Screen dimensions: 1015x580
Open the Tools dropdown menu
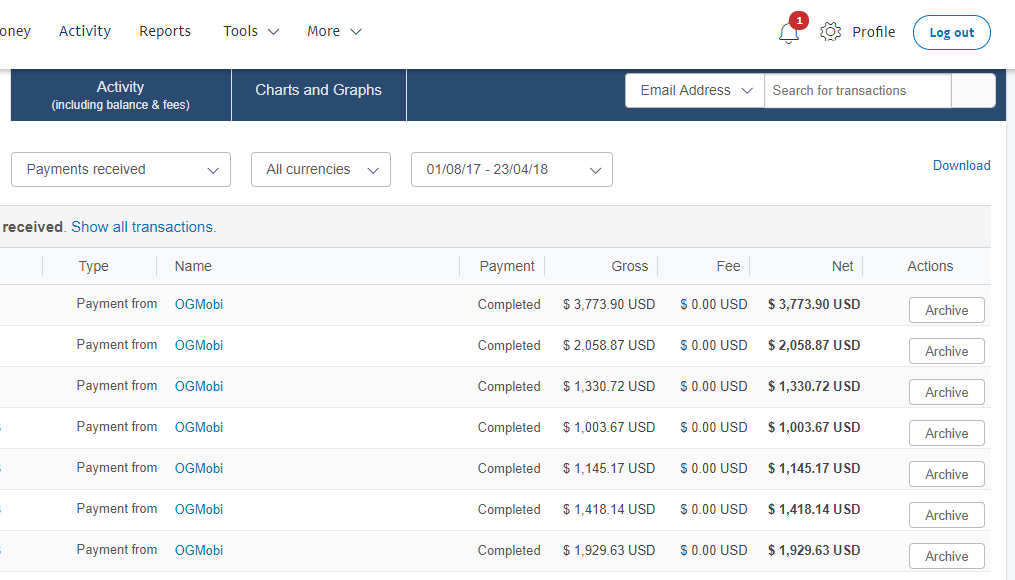pos(249,31)
